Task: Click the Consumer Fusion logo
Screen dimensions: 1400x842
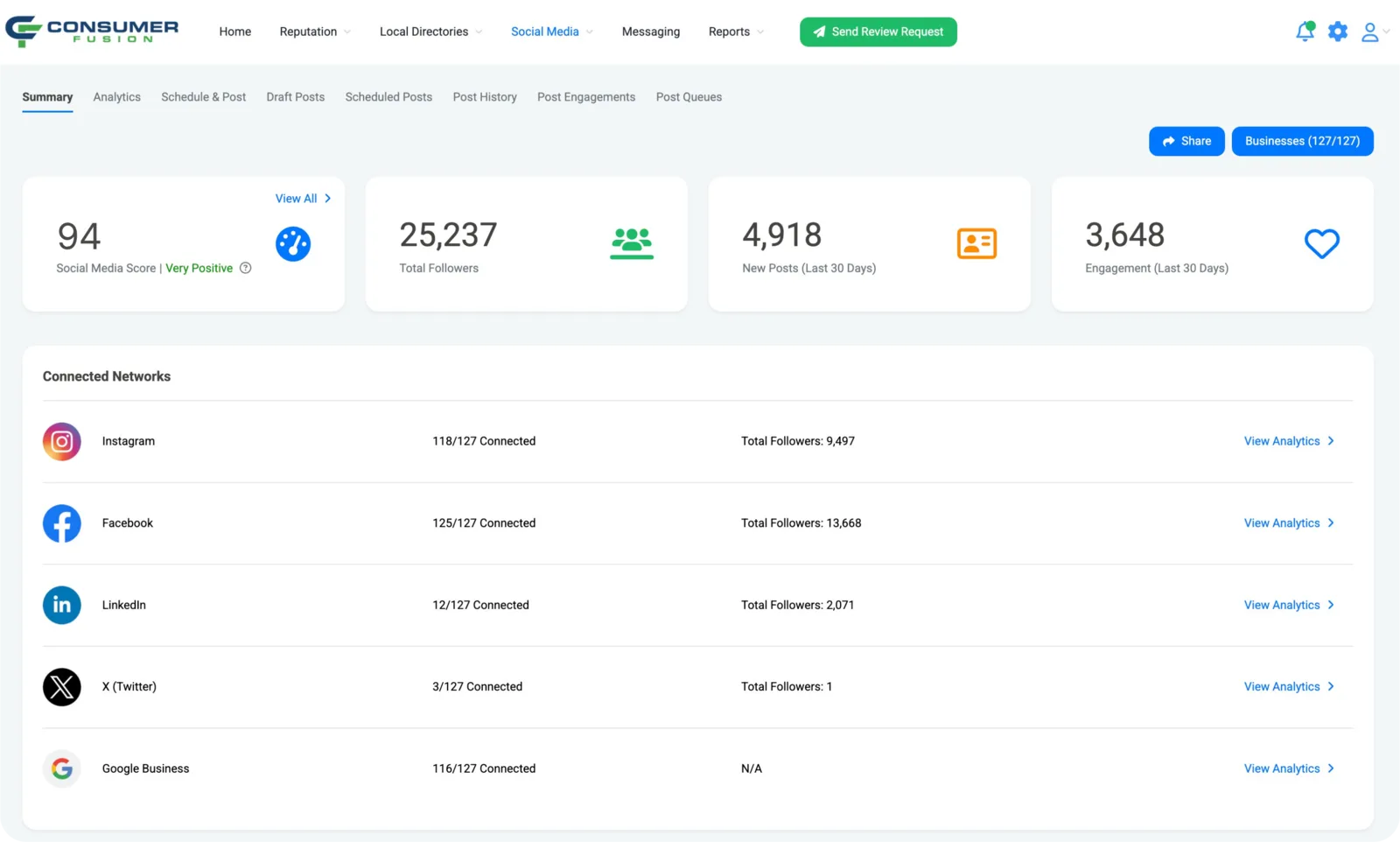Action: click(92, 32)
